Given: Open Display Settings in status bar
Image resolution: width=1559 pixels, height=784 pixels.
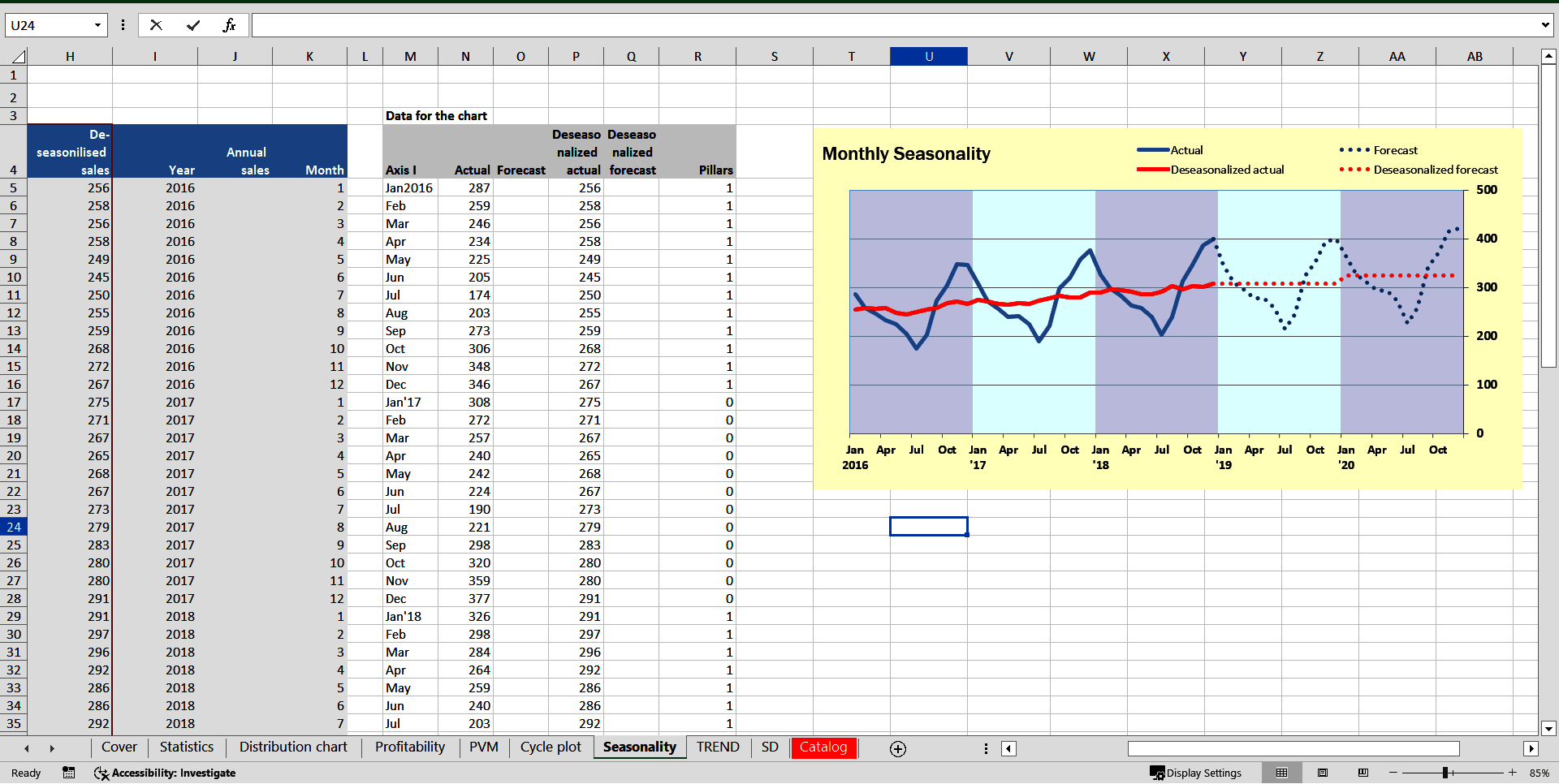Looking at the screenshot, I should pos(1195,773).
